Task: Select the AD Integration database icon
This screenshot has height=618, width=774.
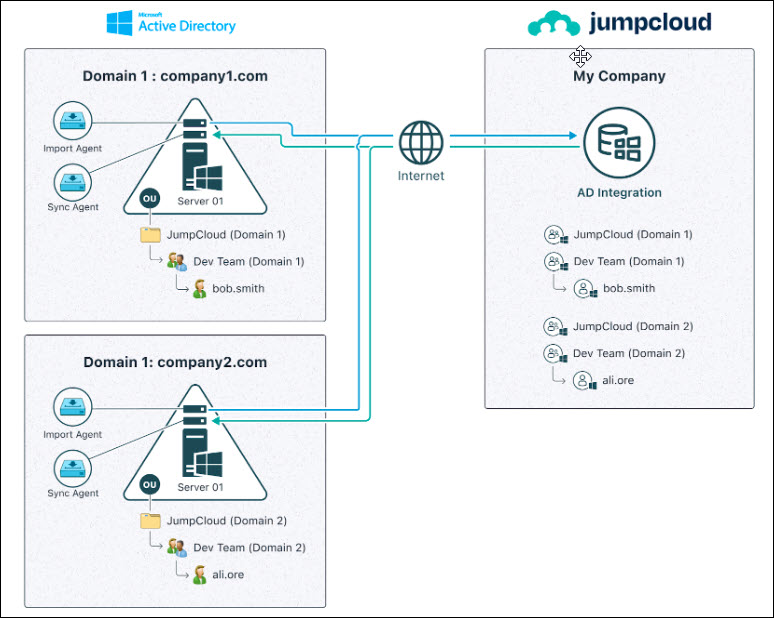Action: (x=618, y=142)
